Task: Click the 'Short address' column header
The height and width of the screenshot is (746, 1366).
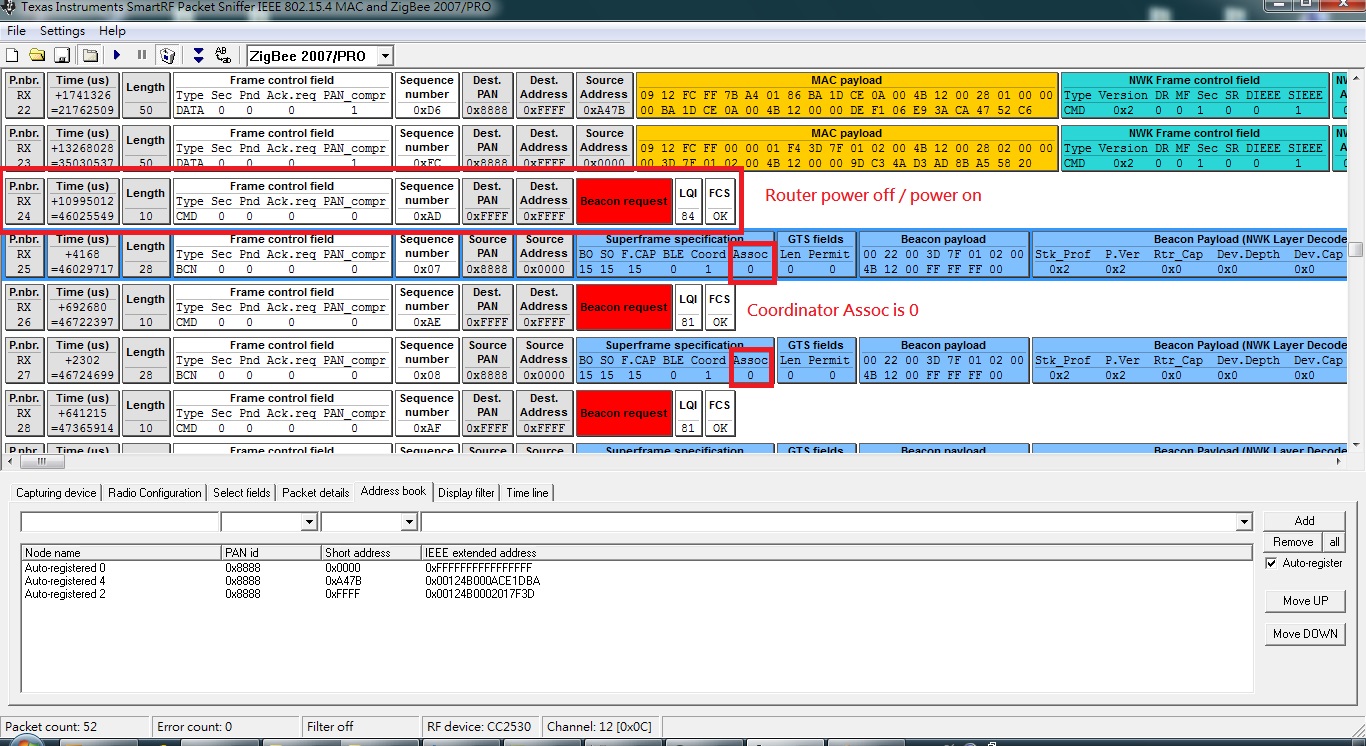Action: (372, 553)
